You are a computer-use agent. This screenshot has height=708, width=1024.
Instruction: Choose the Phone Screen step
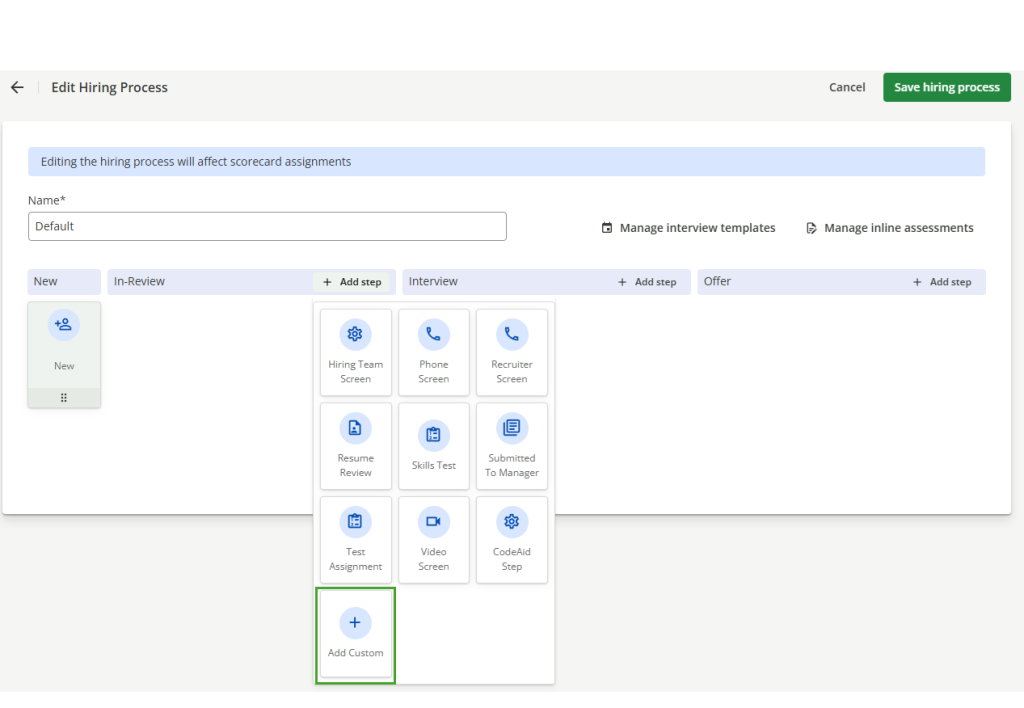tap(433, 351)
